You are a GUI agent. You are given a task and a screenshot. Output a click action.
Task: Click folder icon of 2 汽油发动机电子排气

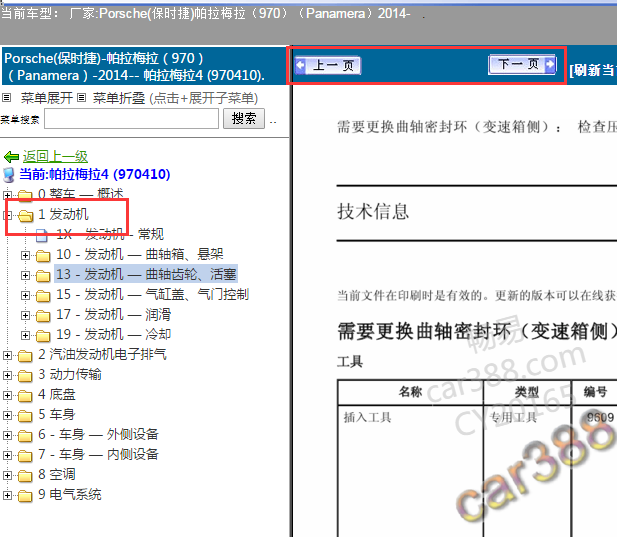25,356
